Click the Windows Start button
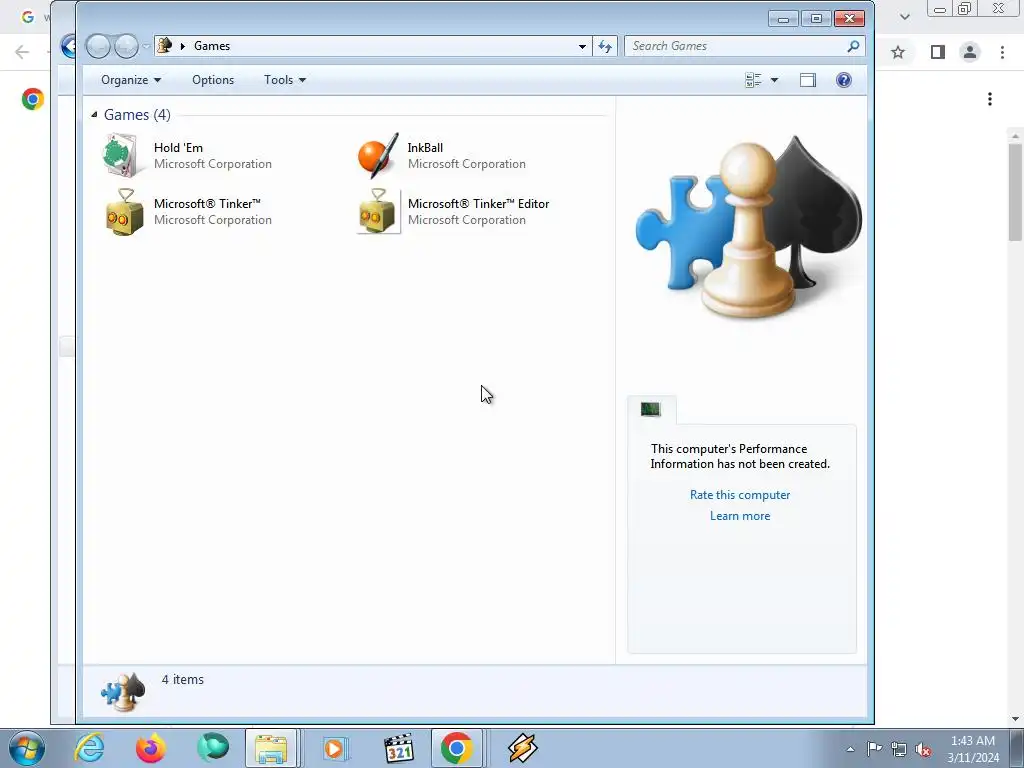The width and height of the screenshot is (1024, 768). tap(27, 748)
